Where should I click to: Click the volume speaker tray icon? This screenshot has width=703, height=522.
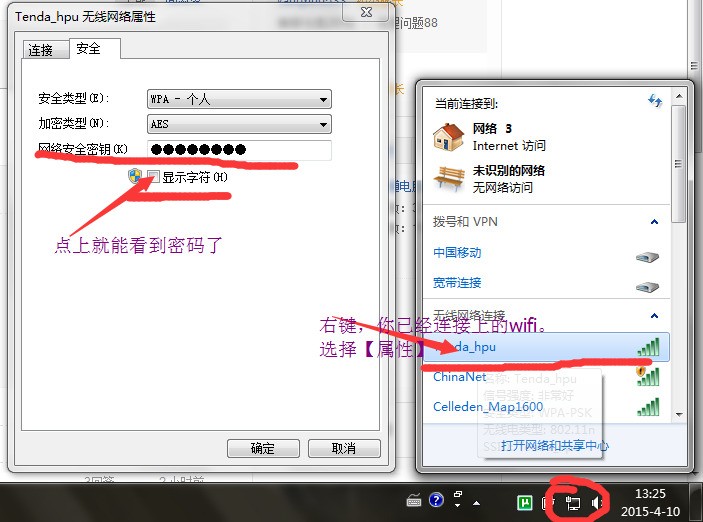[x=597, y=503]
